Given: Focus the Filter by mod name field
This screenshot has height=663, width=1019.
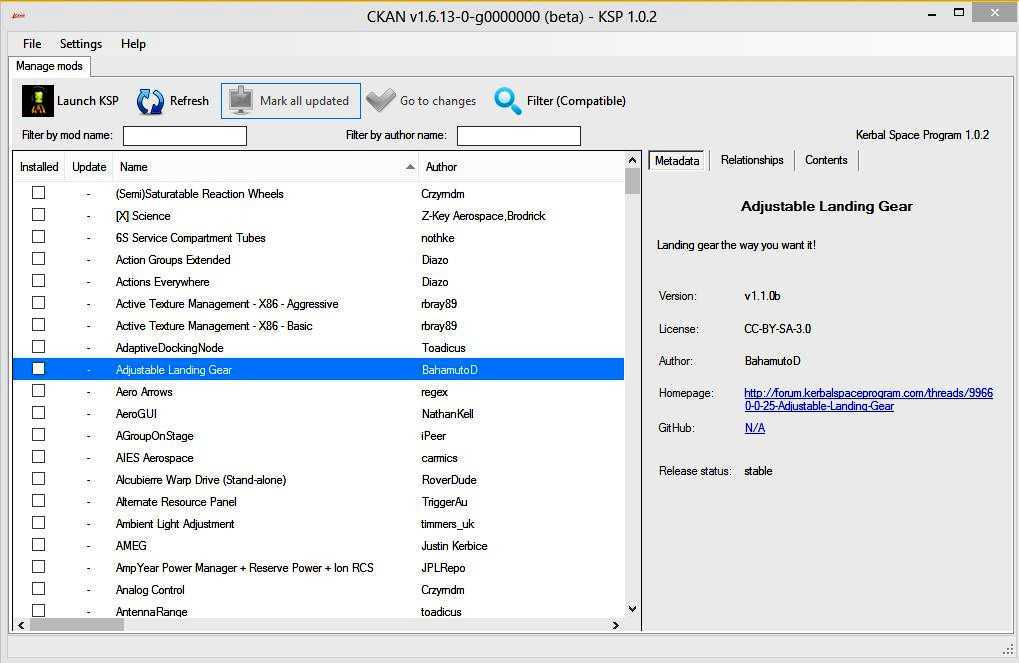Looking at the screenshot, I should (x=184, y=136).
